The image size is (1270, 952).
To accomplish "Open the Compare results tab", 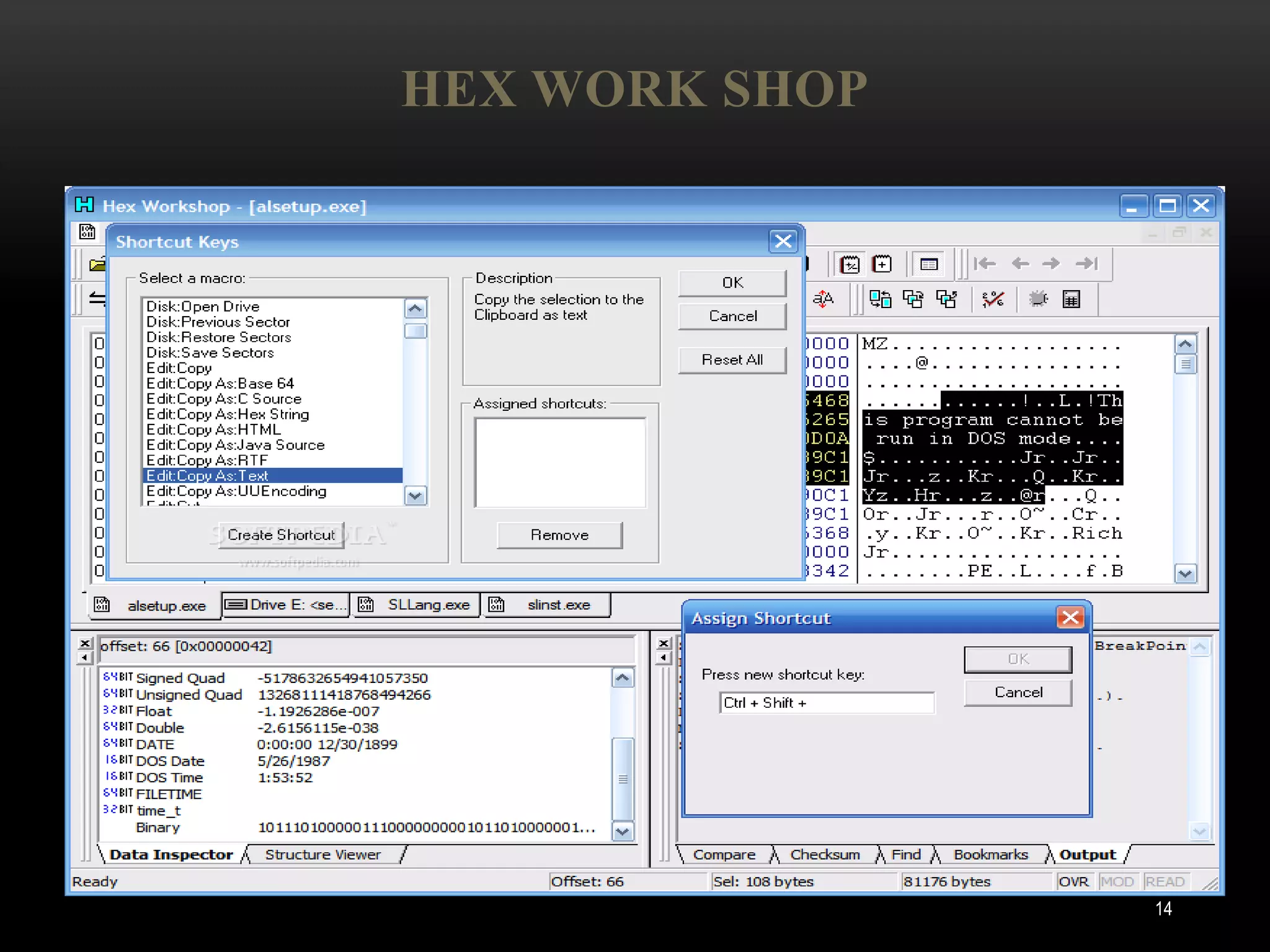I will click(724, 855).
